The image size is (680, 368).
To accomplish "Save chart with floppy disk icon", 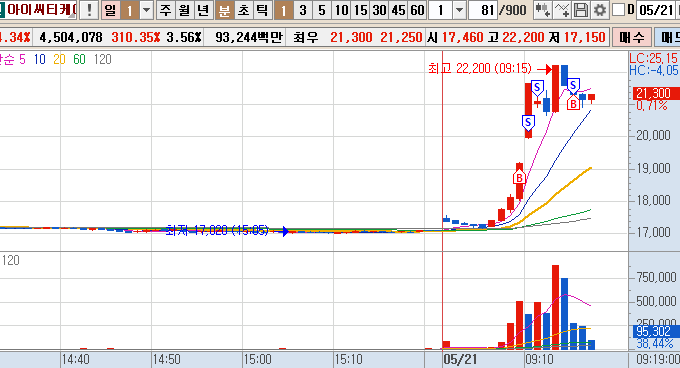I will coord(581,10).
